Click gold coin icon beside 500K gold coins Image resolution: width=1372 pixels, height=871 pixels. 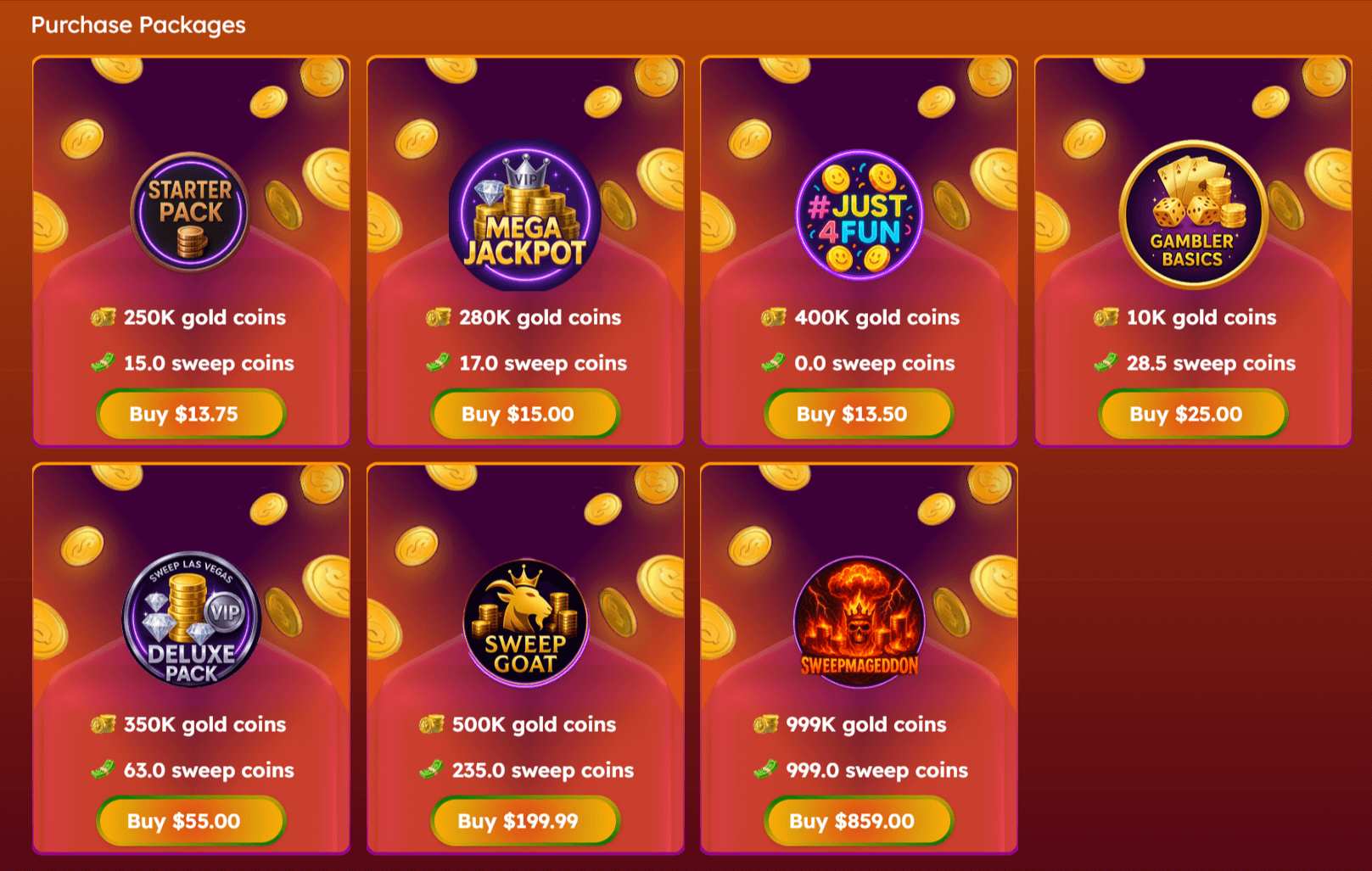(432, 724)
